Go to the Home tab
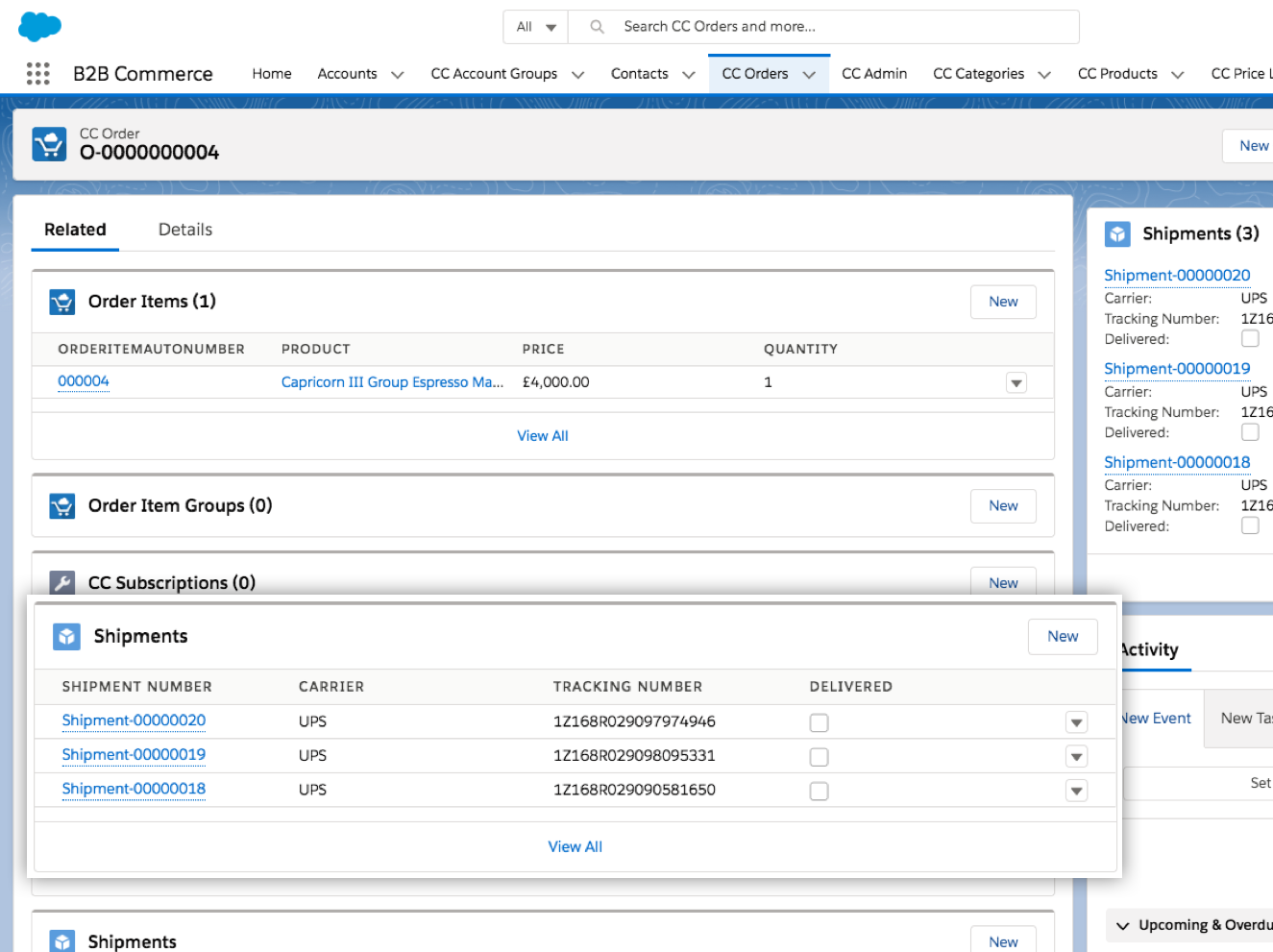Viewport: 1273px width, 952px height. coord(272,74)
